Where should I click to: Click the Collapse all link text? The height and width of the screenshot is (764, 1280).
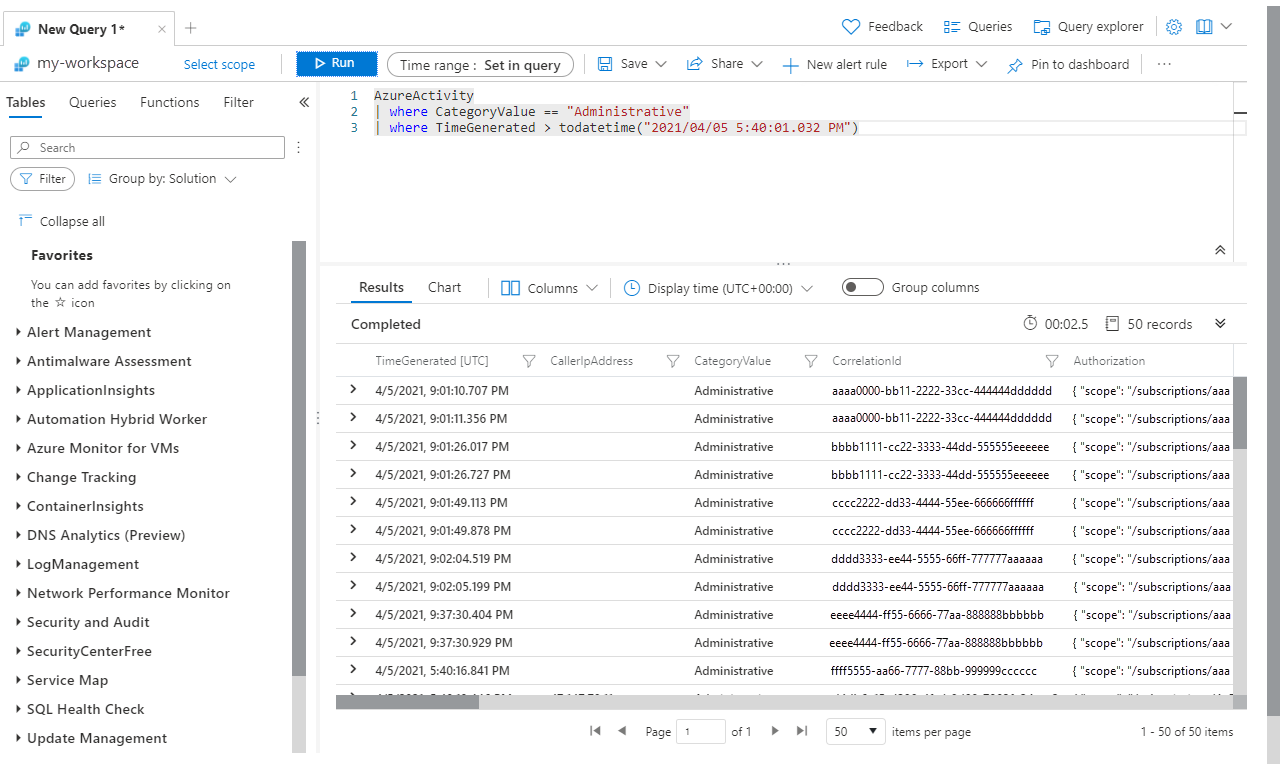tap(72, 222)
